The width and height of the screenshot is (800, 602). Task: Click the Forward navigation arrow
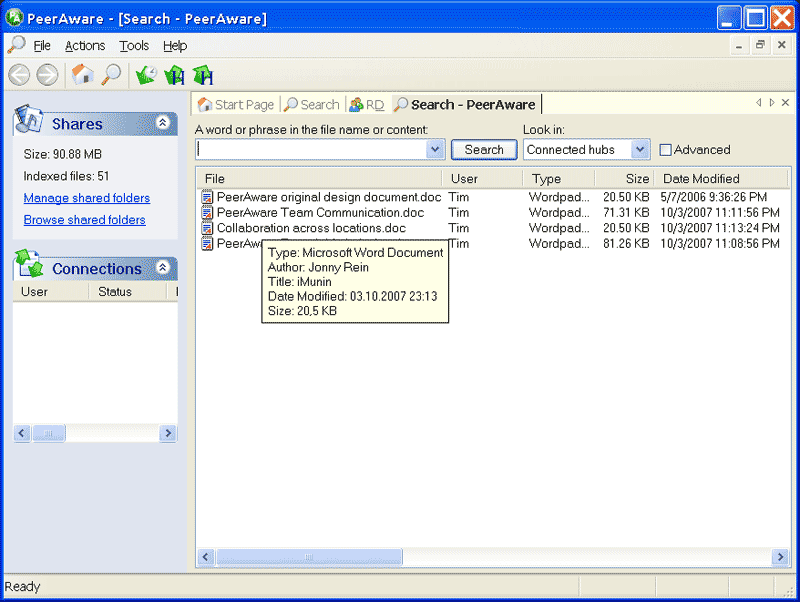click(x=47, y=75)
